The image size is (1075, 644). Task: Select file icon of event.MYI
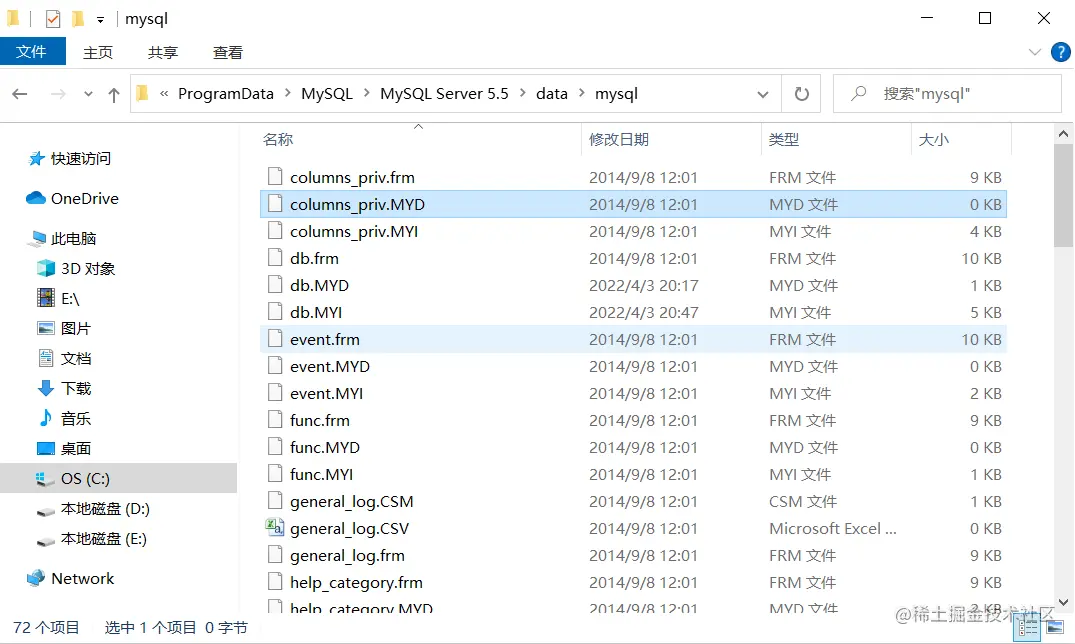coord(275,393)
